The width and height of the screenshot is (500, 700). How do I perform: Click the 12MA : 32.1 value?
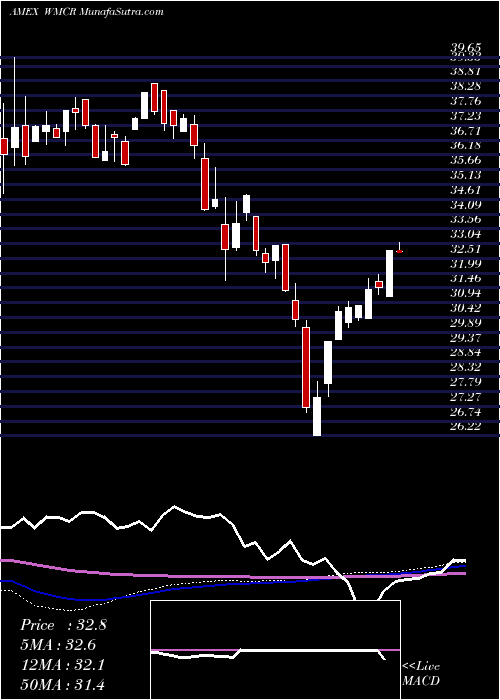(62, 665)
